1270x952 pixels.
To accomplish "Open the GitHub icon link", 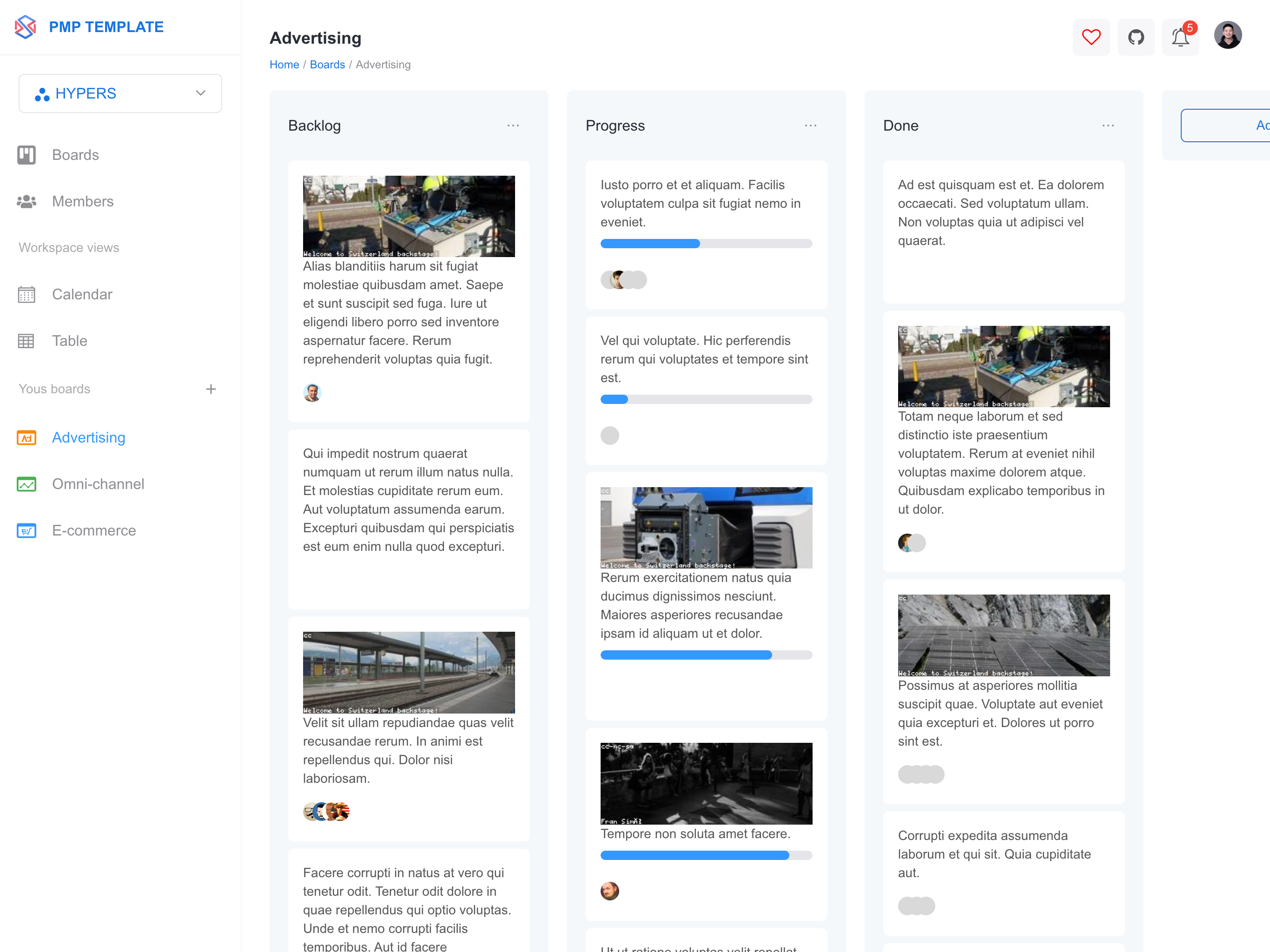I will point(1136,37).
